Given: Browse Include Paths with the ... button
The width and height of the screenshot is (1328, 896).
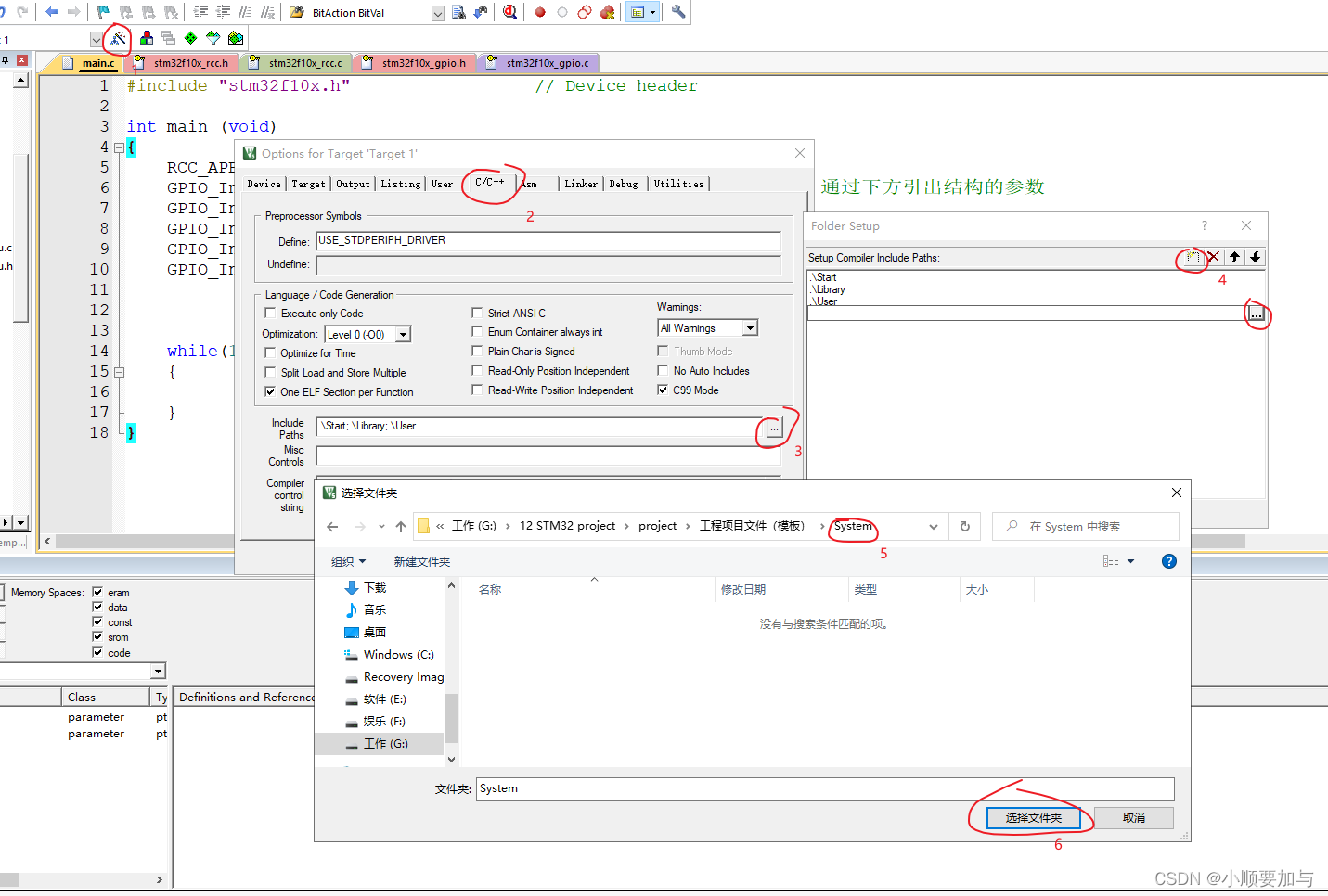Looking at the screenshot, I should [x=773, y=428].
